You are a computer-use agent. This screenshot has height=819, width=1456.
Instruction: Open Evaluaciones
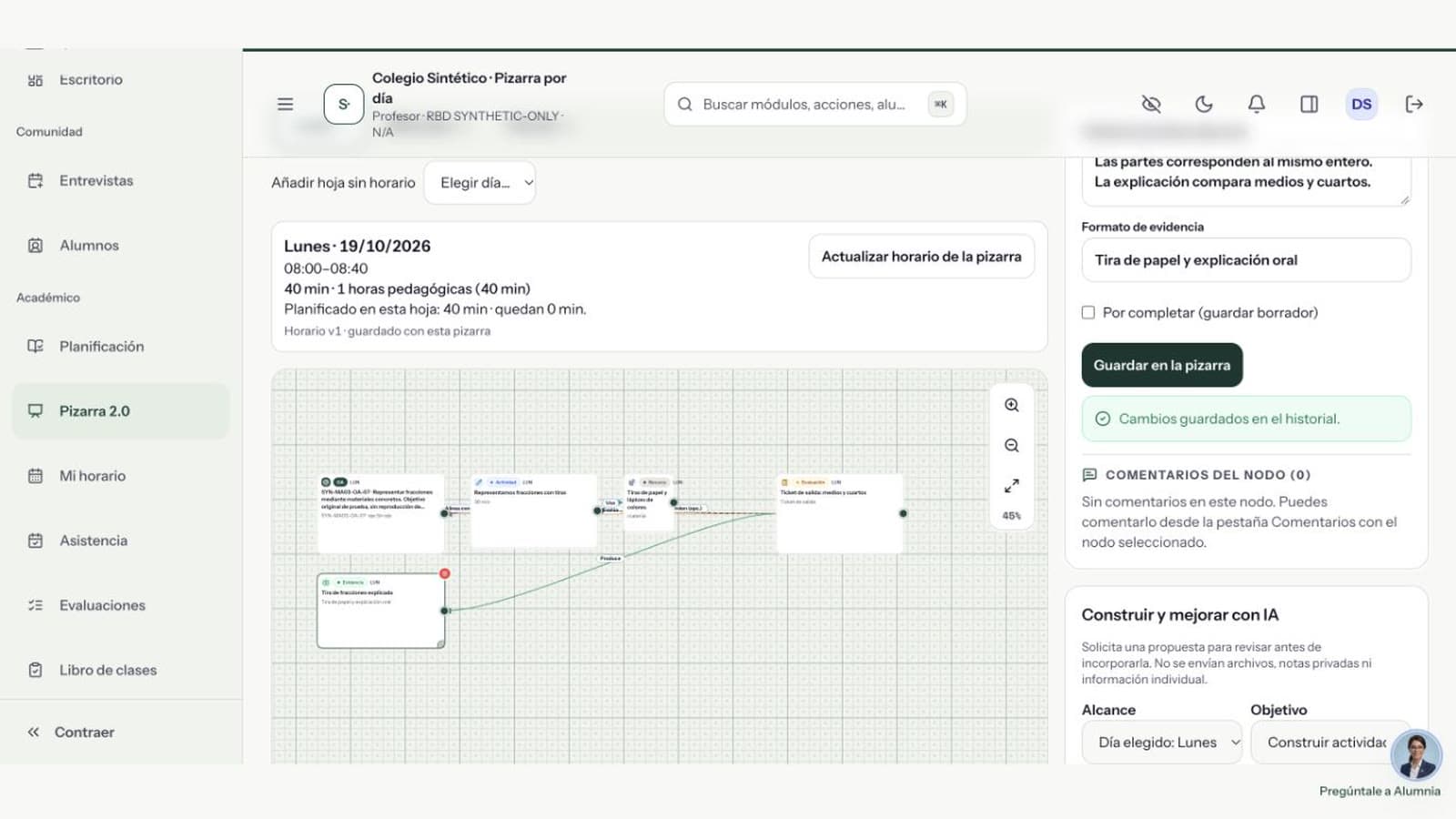pos(121,604)
